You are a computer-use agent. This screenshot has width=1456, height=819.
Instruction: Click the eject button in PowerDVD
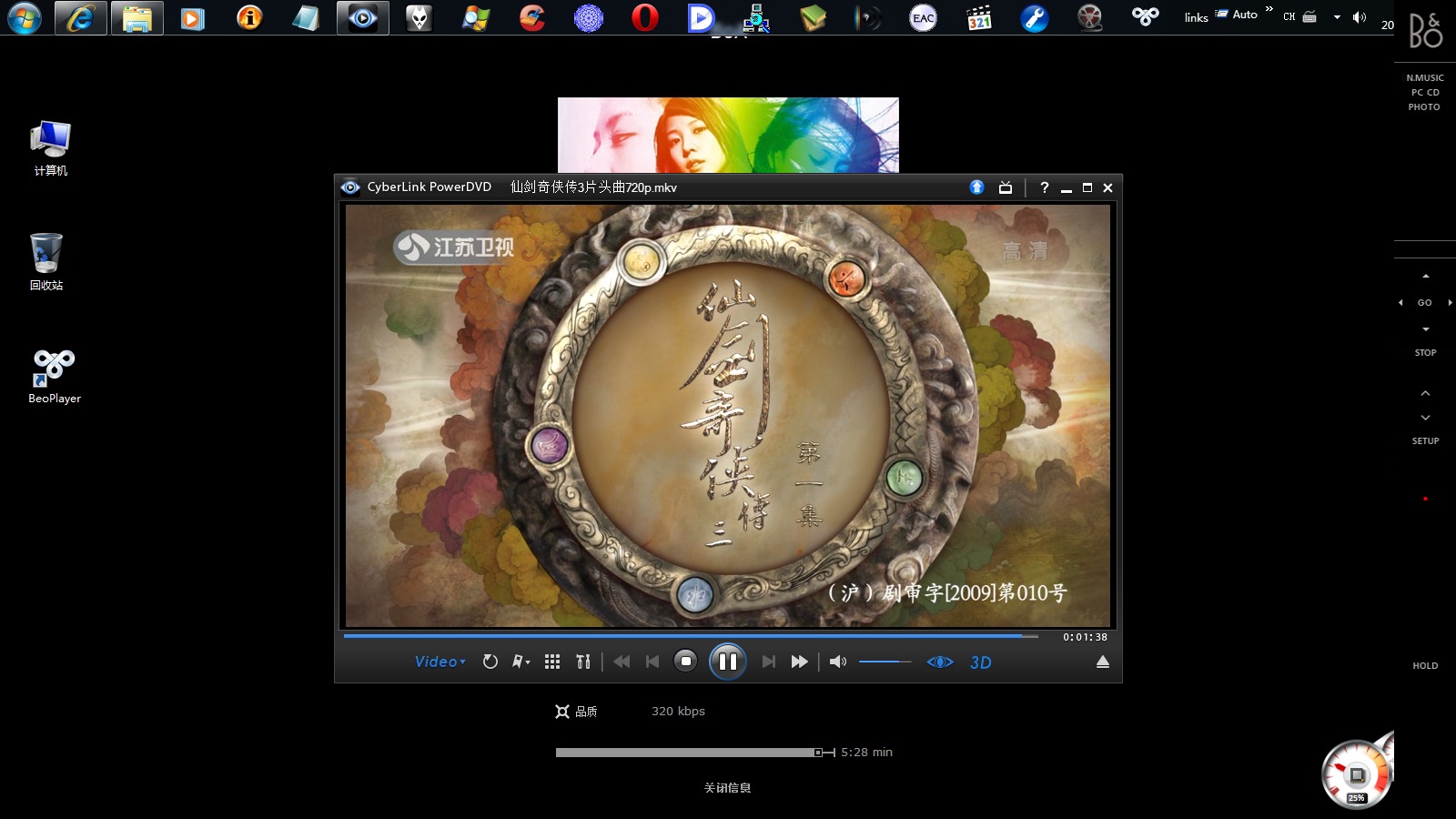(1103, 662)
